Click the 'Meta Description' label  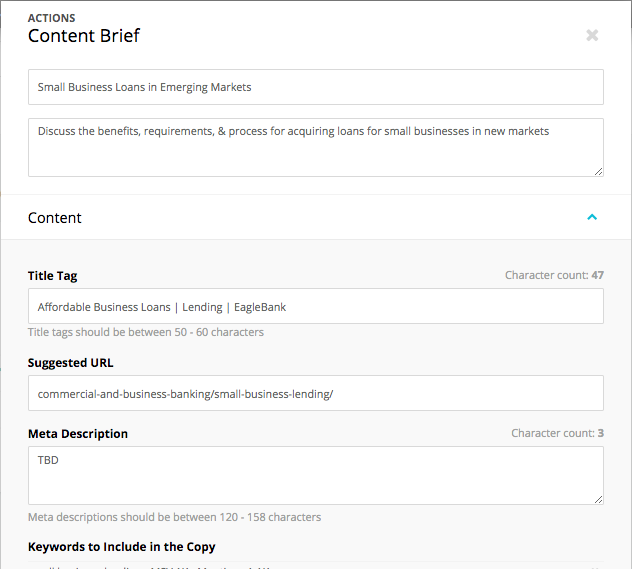point(78,434)
